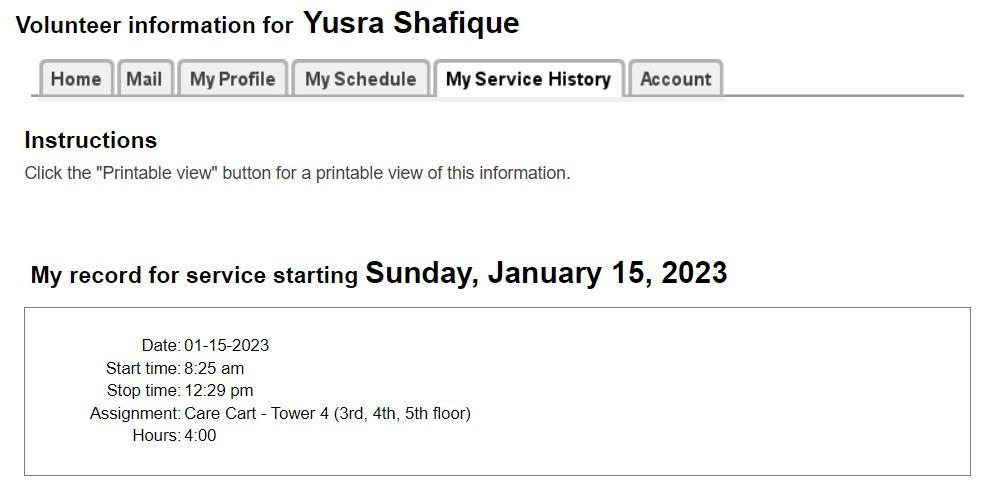The image size is (993, 486).
Task: Click the hours value 4:00
Action: pos(200,435)
